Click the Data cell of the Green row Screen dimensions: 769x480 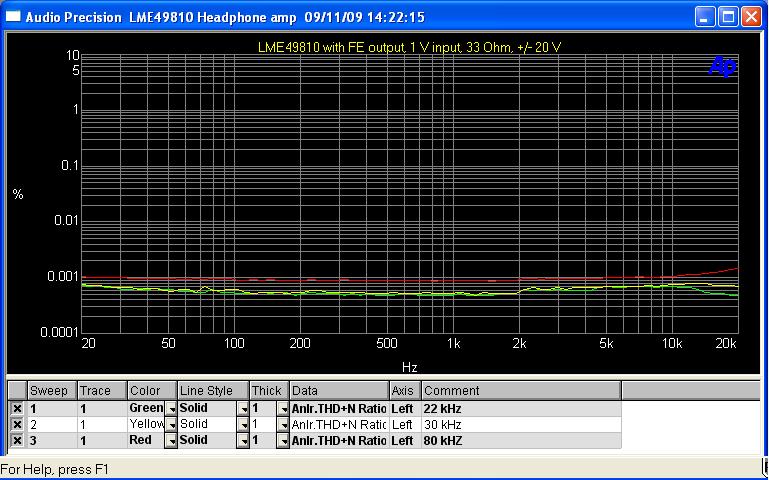(339, 408)
